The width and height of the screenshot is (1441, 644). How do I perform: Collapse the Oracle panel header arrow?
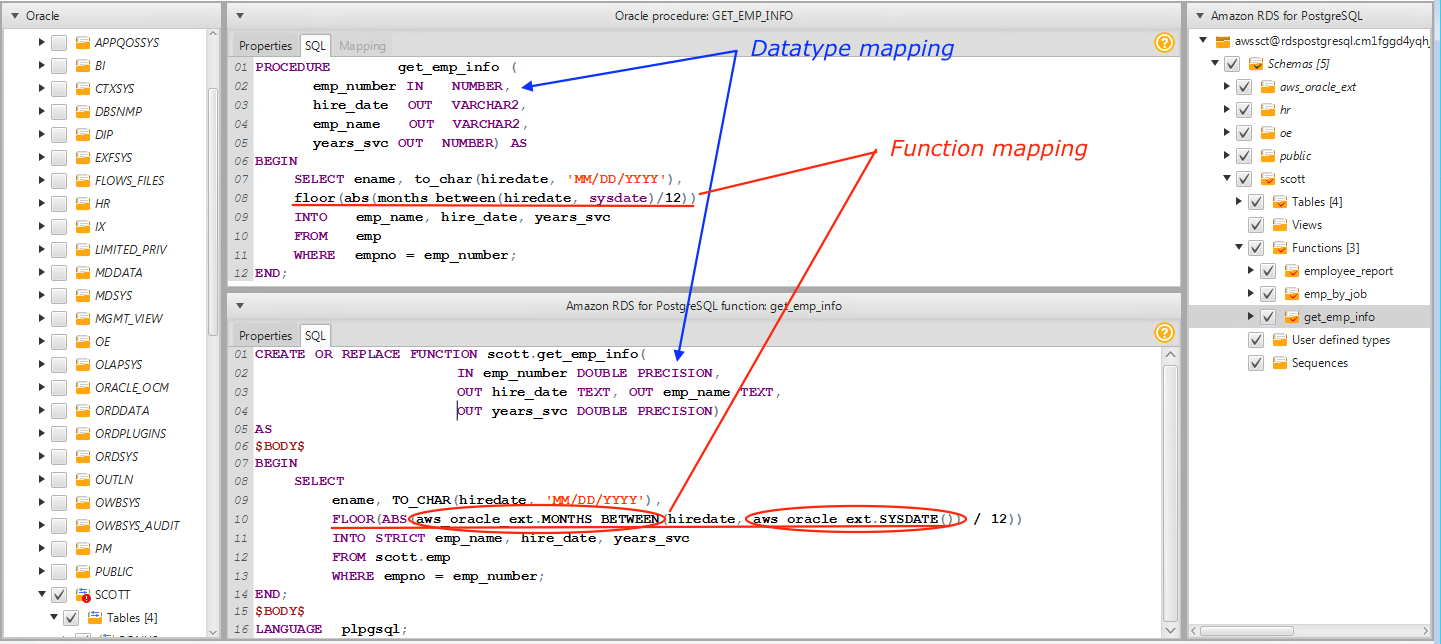(15, 16)
